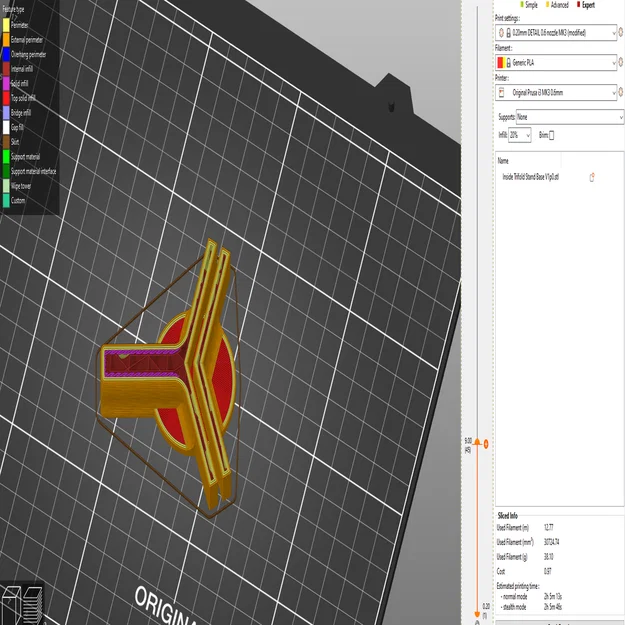Click the cog icon inside Print settings dropdown
The height and width of the screenshot is (625, 625).
pos(501,33)
